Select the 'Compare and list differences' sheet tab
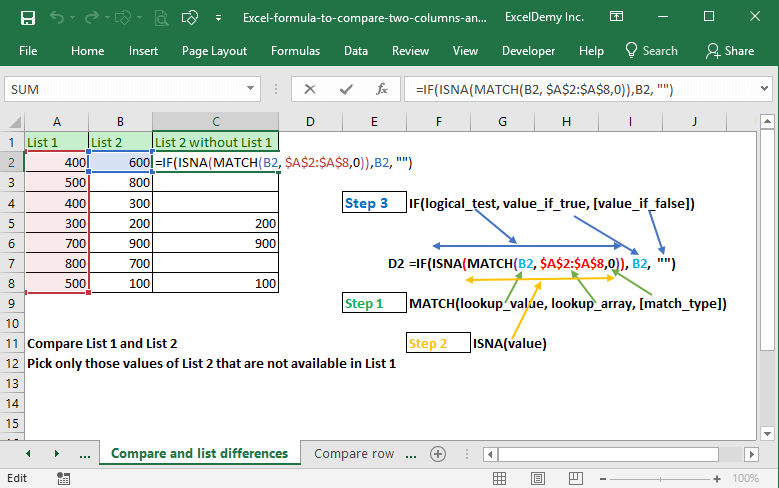This screenshot has width=779, height=488. point(200,453)
